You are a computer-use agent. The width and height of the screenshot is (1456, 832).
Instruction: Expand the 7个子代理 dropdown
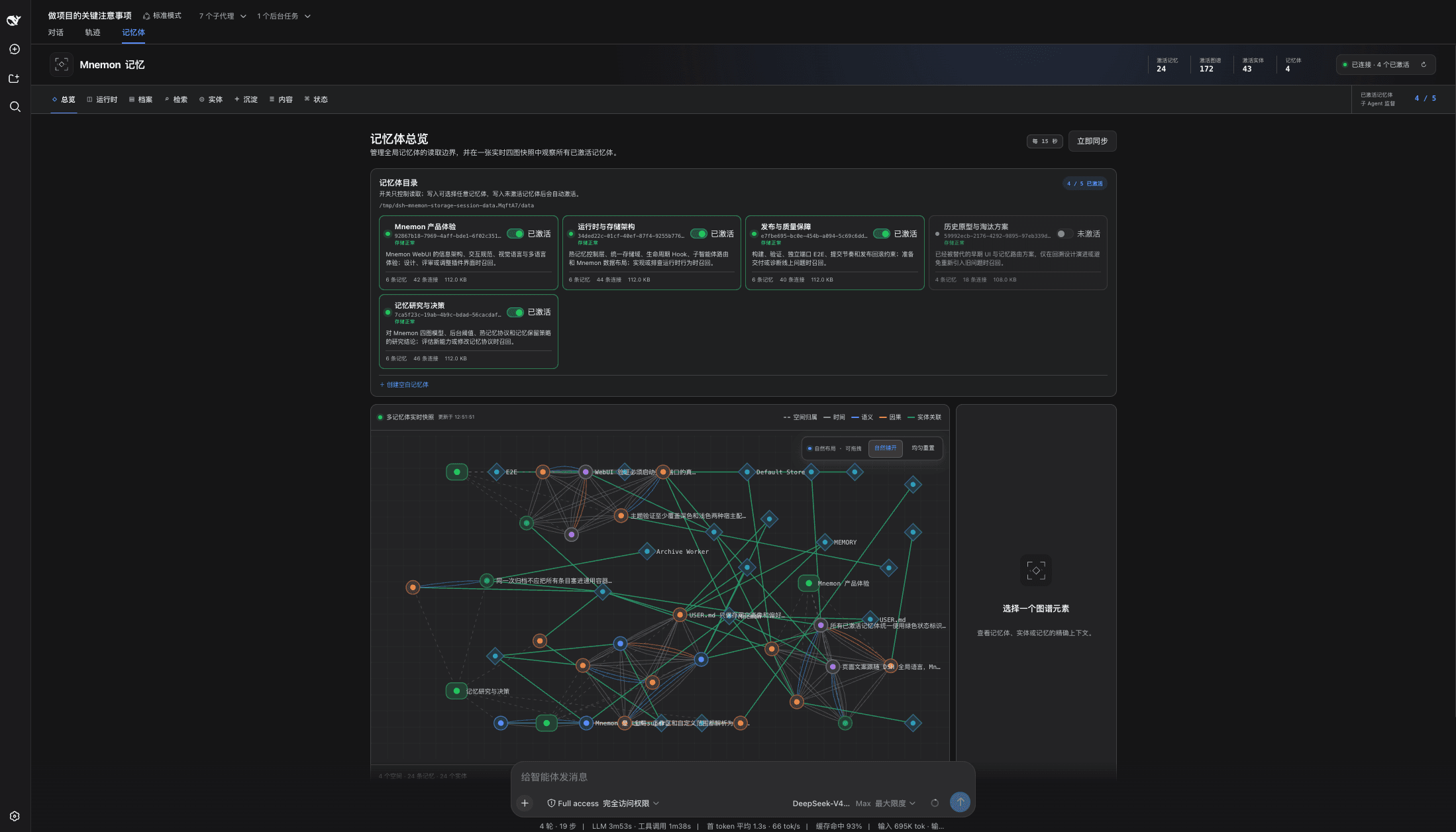[x=223, y=16]
